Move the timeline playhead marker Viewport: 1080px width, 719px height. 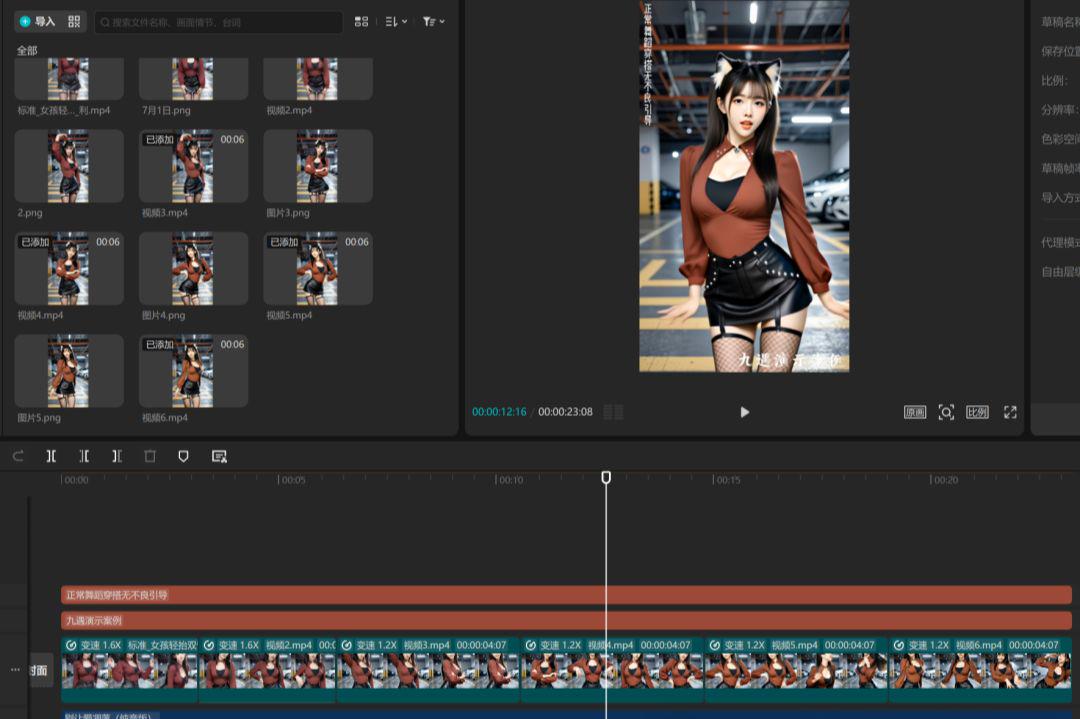point(607,478)
